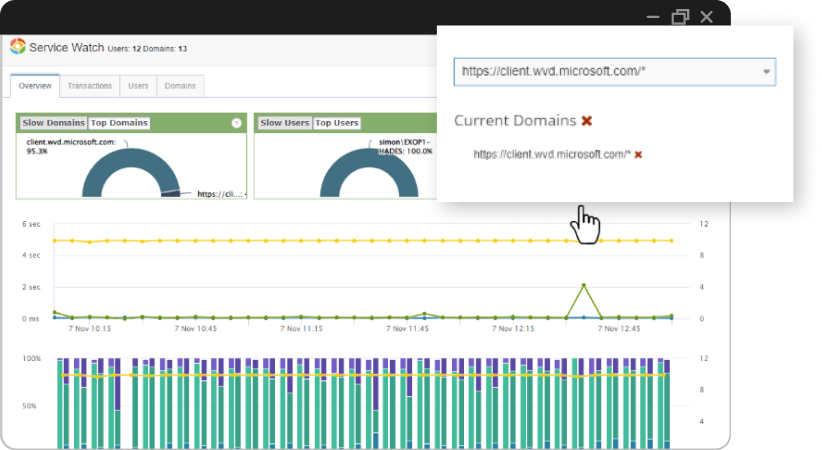Click into the domain URL combo box field
This screenshot has width=822, height=450.
[x=614, y=72]
